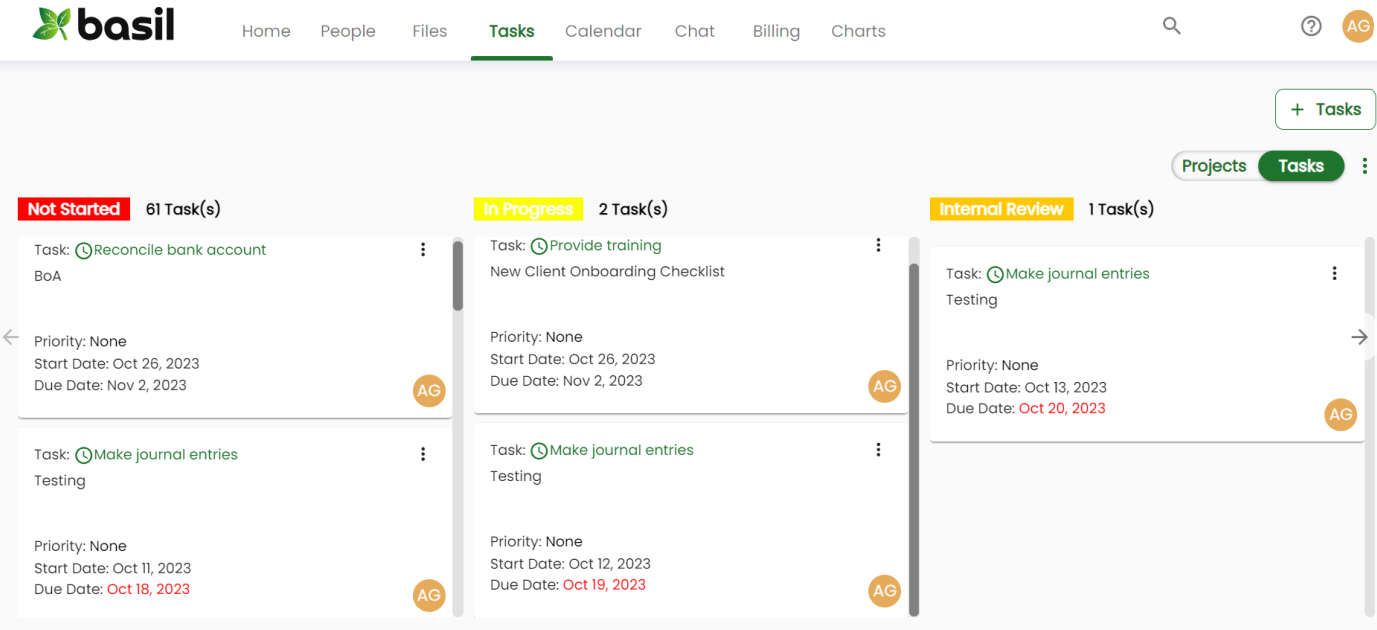The width and height of the screenshot is (1377, 630).
Task: Open the three-dot menu beside view toggle
Action: 1364,166
